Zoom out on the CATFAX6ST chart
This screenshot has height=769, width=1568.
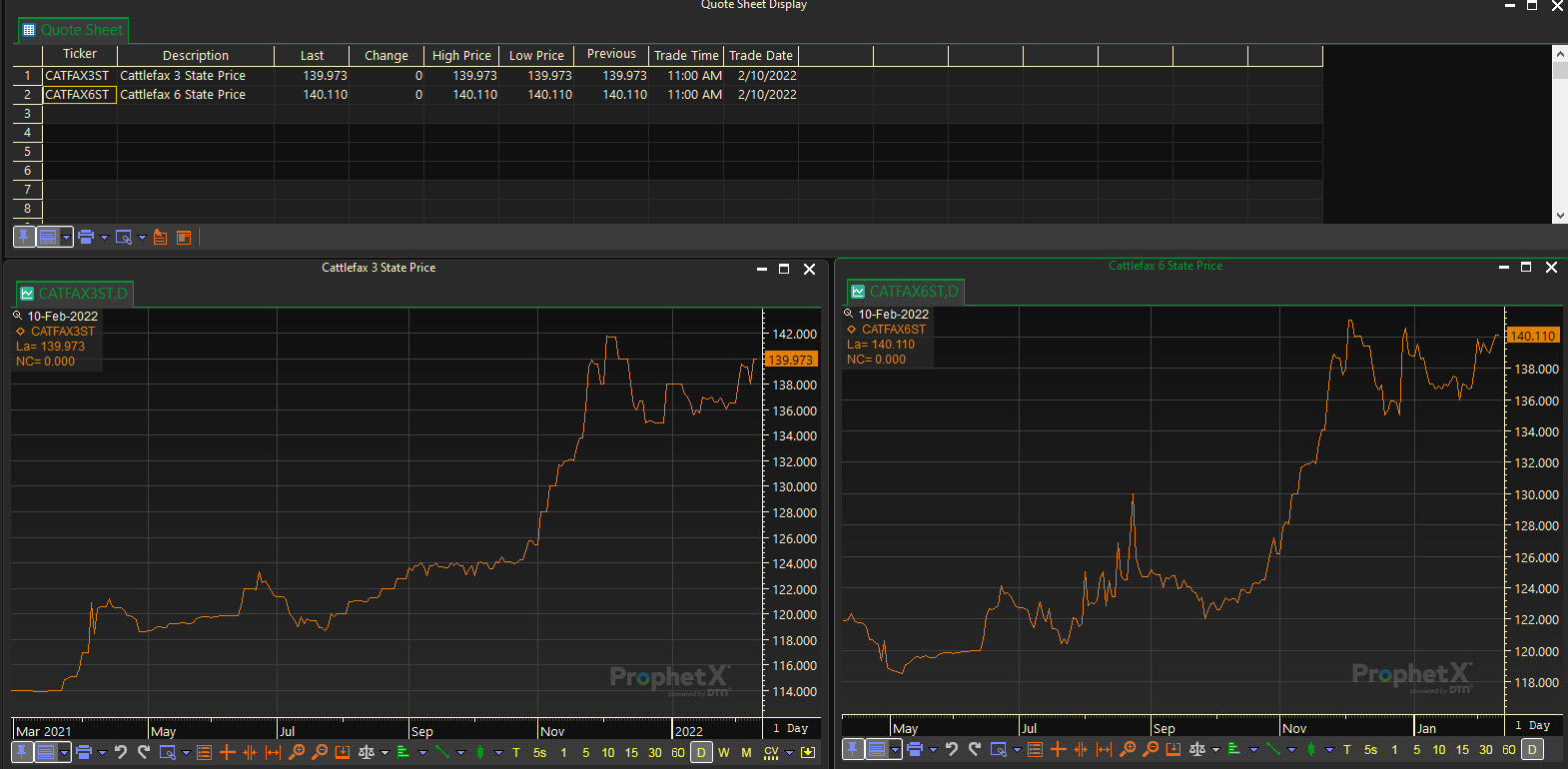click(1151, 749)
